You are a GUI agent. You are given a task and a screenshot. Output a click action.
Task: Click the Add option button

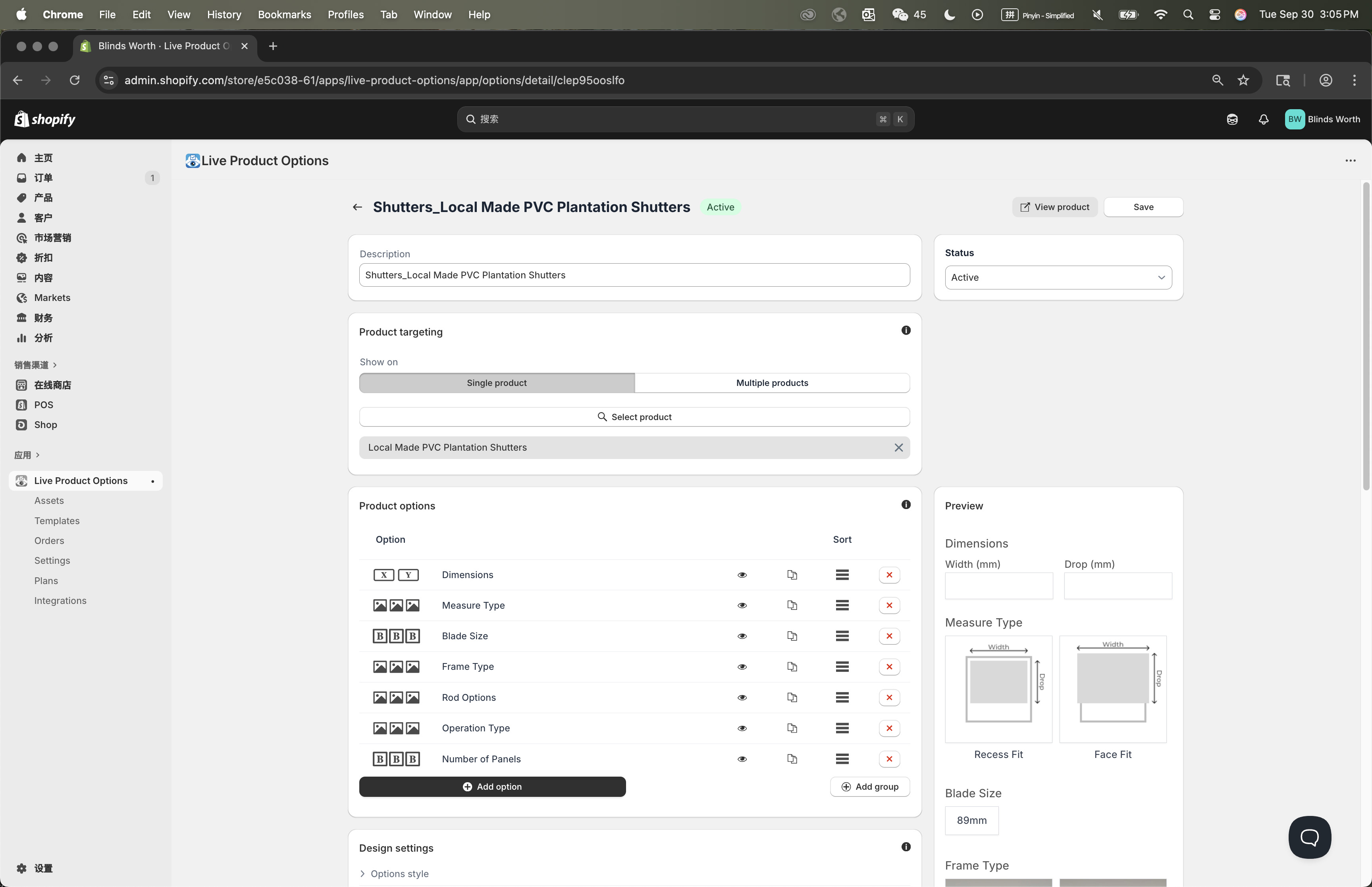pos(492,787)
